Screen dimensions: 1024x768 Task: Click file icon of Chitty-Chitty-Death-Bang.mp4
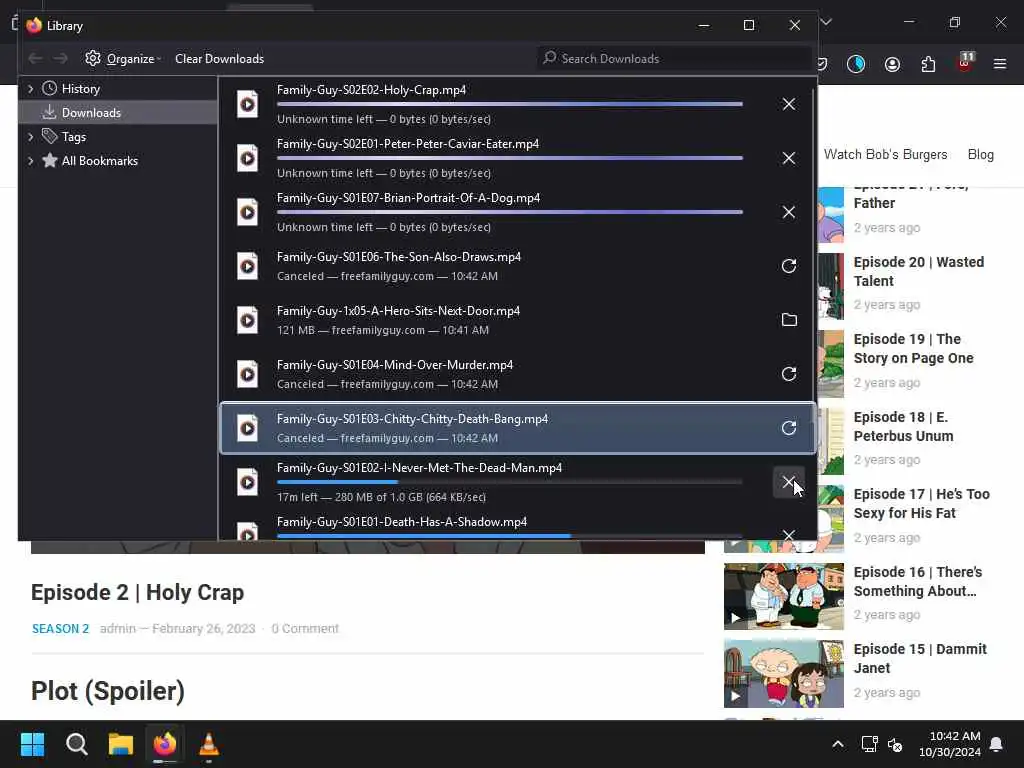[247, 428]
